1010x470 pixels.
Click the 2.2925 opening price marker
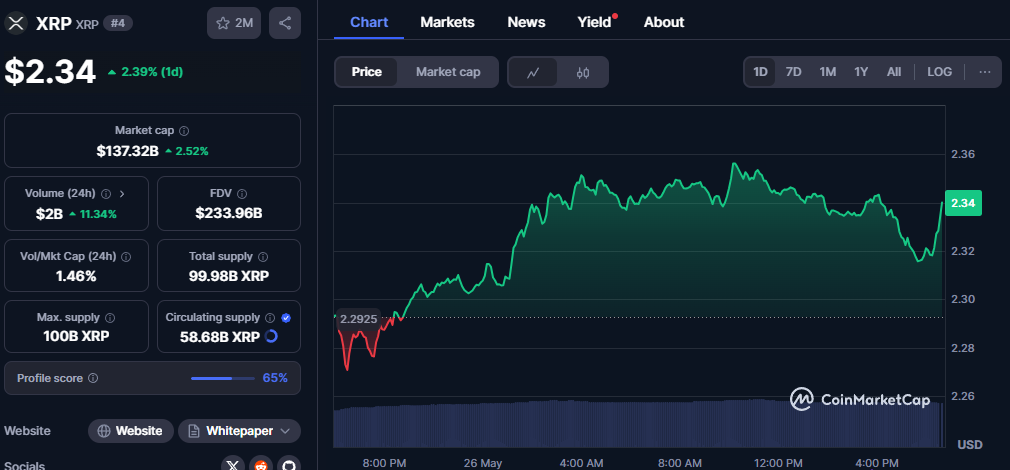358,319
